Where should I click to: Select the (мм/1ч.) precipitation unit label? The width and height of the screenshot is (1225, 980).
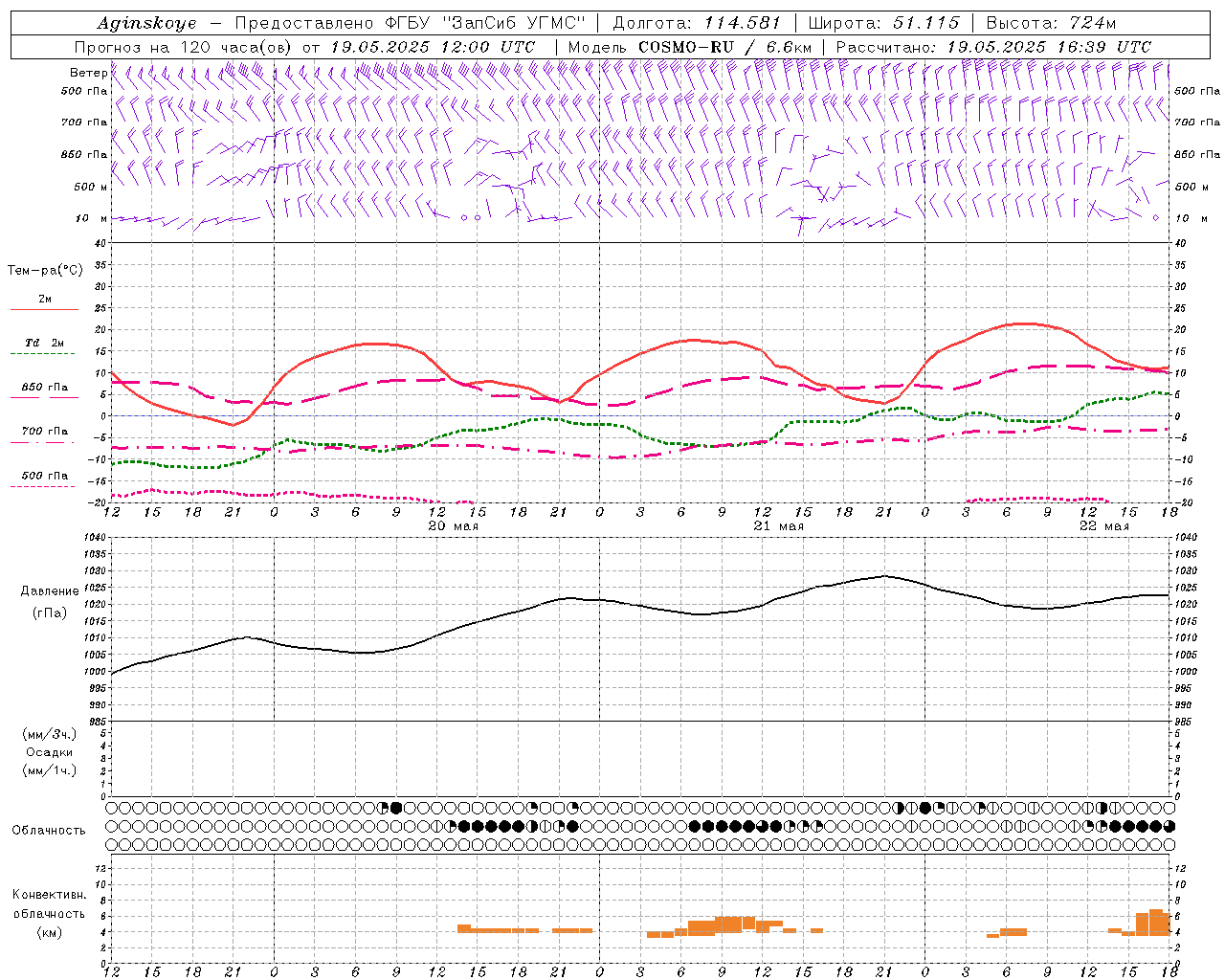[50, 769]
